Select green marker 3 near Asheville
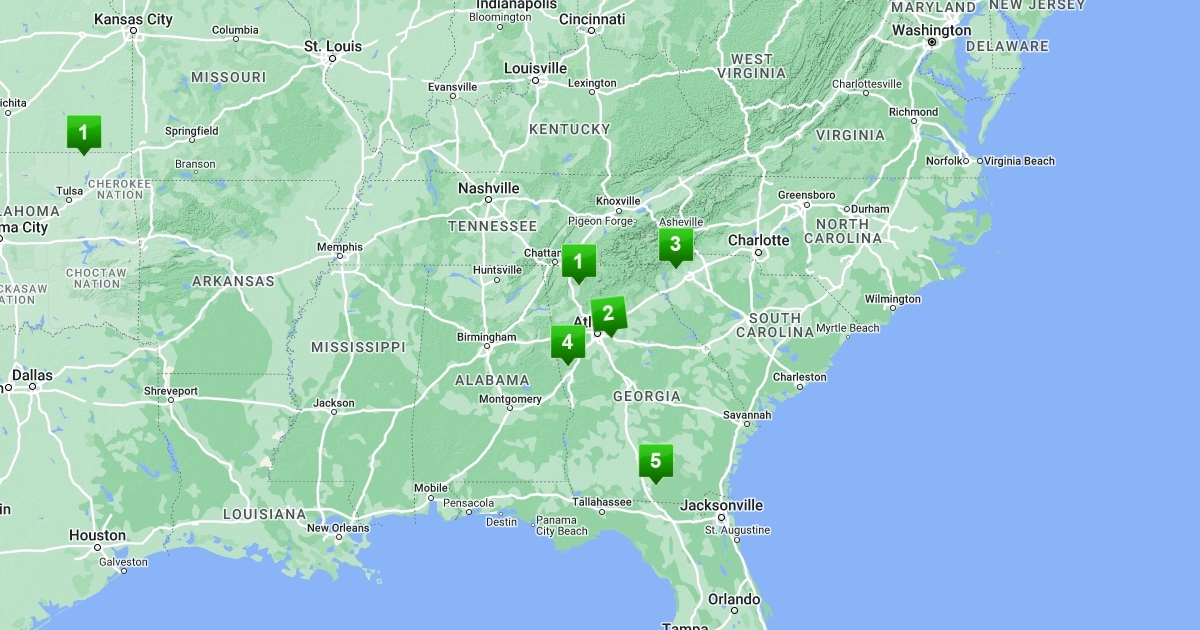The height and width of the screenshot is (630, 1200). [x=675, y=245]
